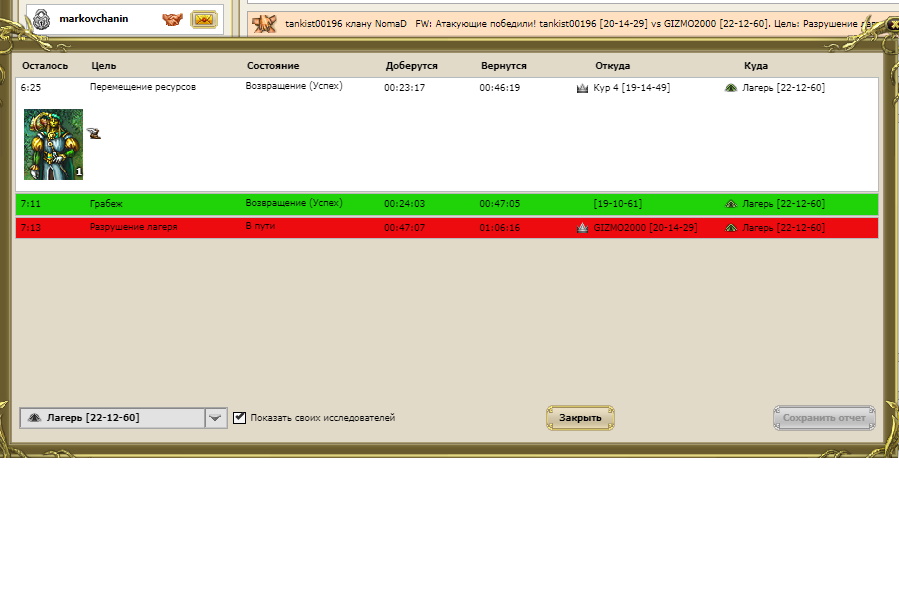Sort by the Состояние column header
Viewport: 899px width, 600px height.
(x=273, y=66)
